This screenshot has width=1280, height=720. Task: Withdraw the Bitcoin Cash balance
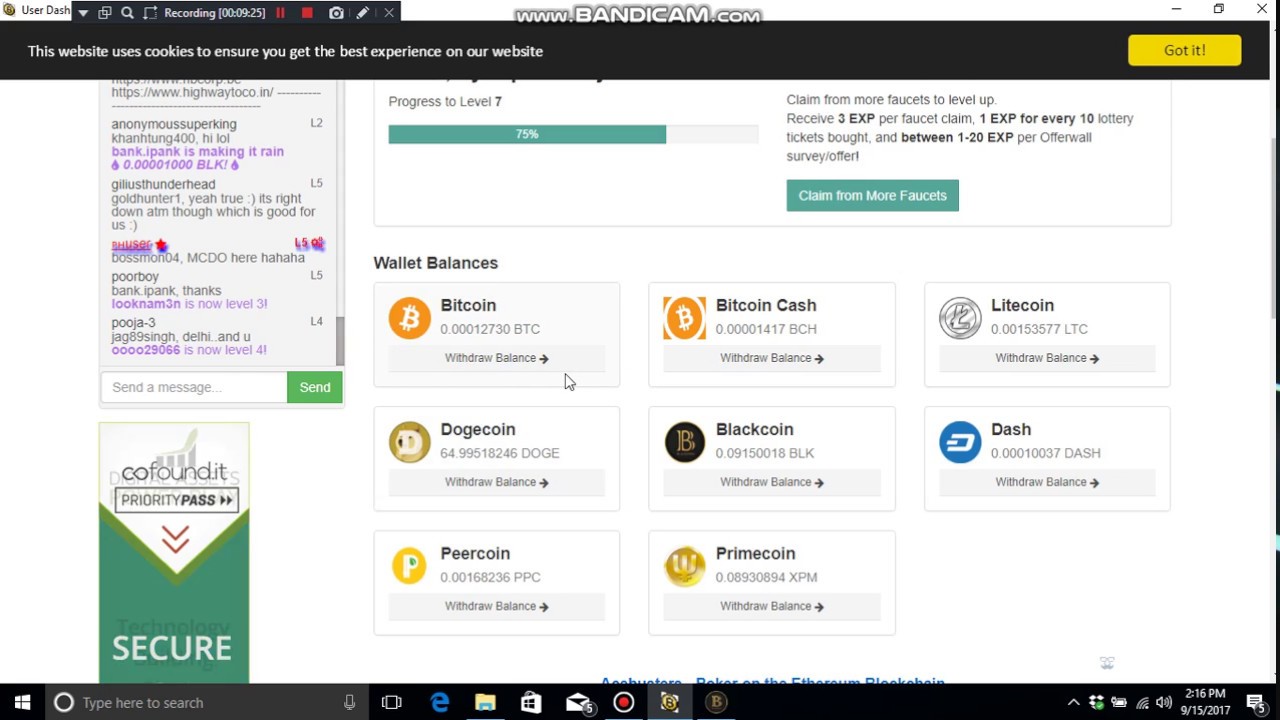click(772, 358)
